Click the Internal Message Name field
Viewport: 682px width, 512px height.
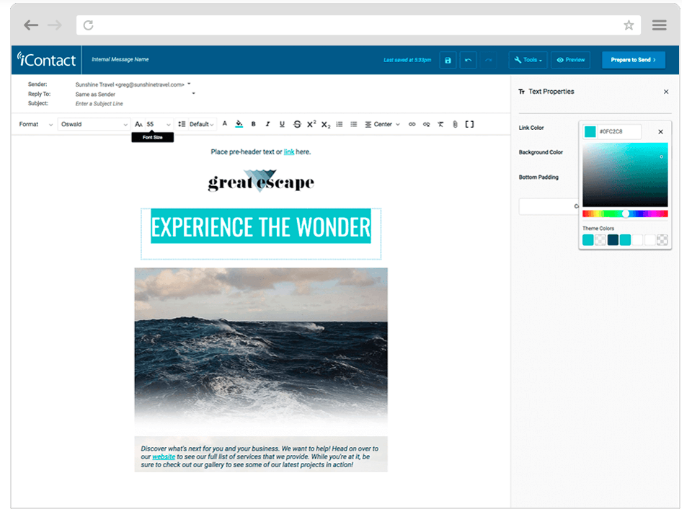click(120, 60)
